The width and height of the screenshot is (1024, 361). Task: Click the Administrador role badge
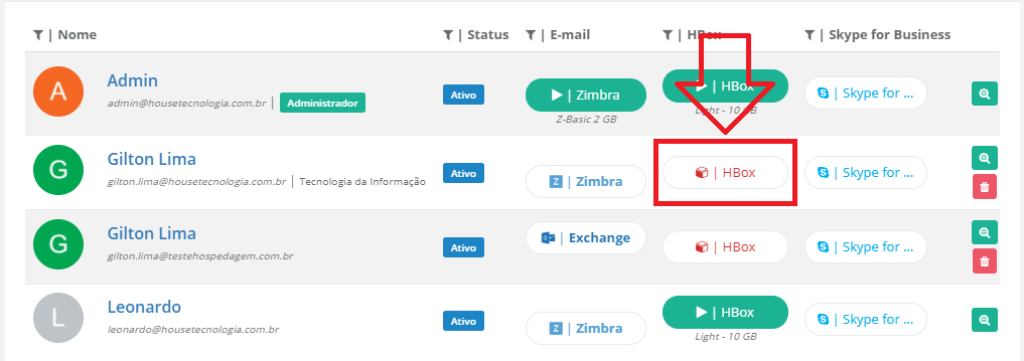point(323,103)
